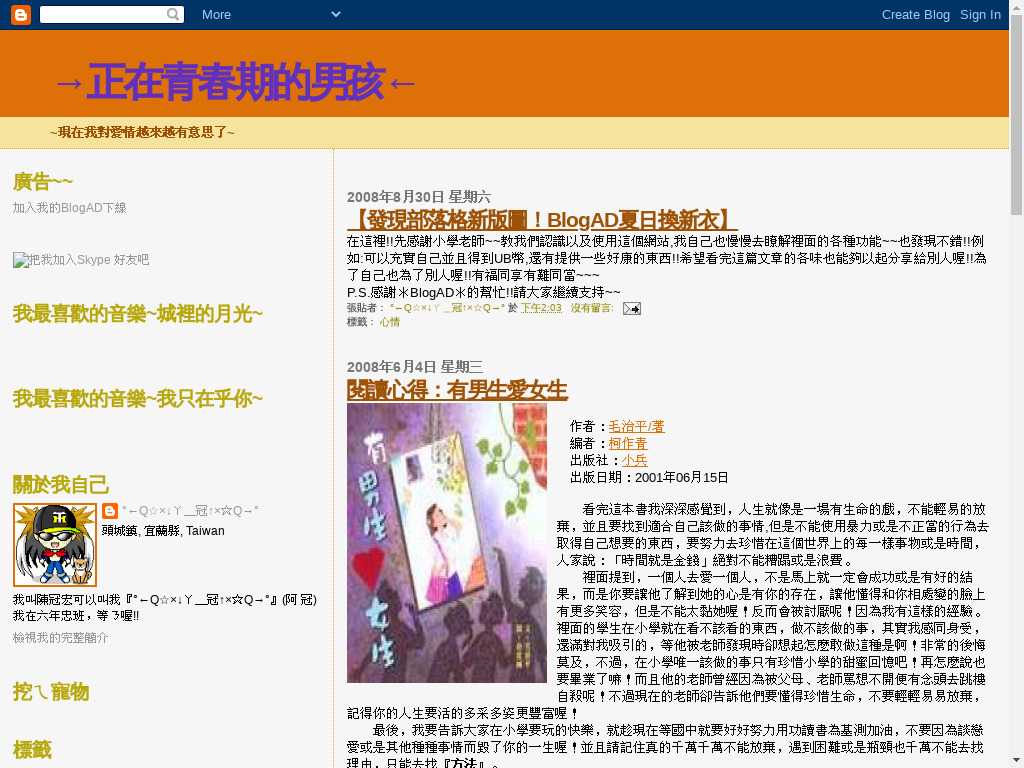The width and height of the screenshot is (1024, 768).
Task: Expand the More menu chevron arrow
Action: point(336,14)
